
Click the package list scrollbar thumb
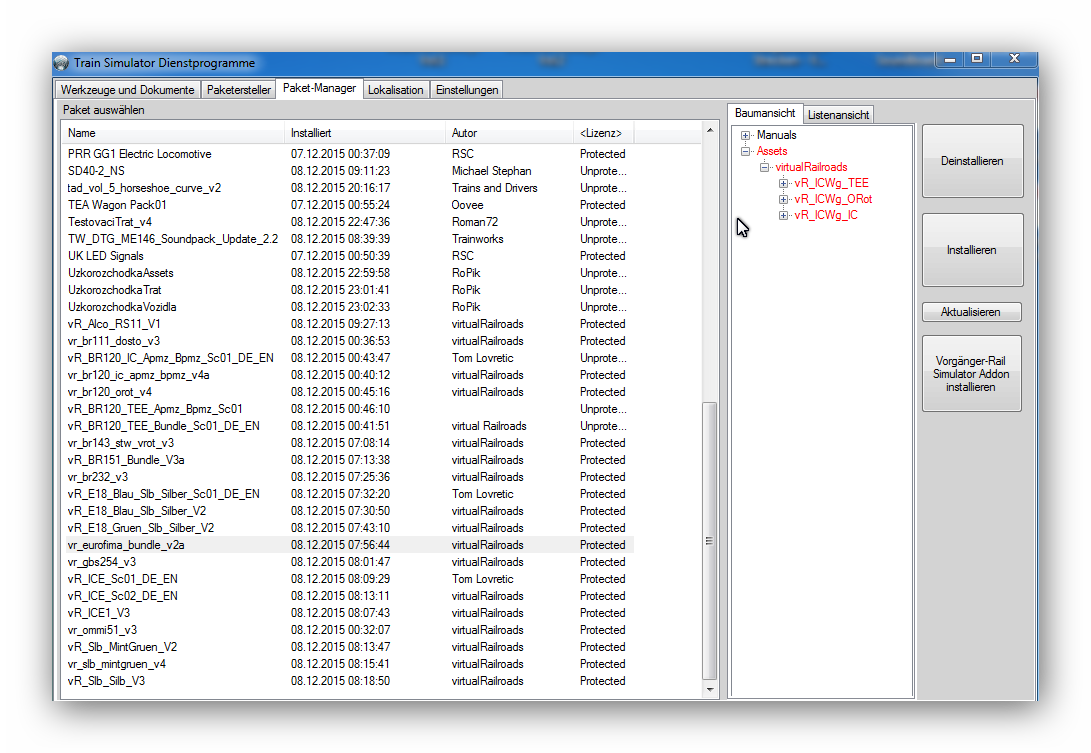click(x=710, y=541)
